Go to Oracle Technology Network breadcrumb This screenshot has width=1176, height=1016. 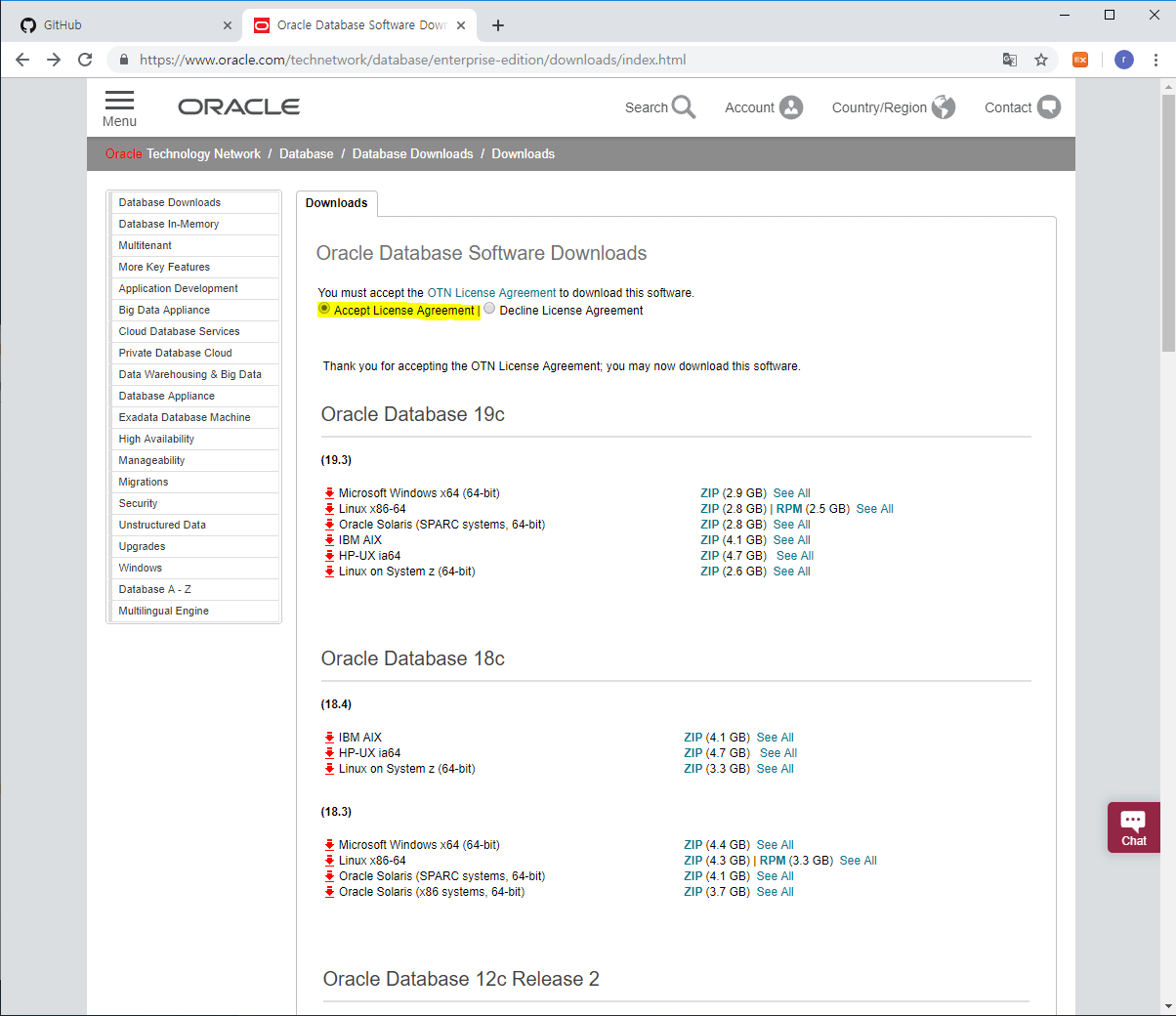[183, 154]
